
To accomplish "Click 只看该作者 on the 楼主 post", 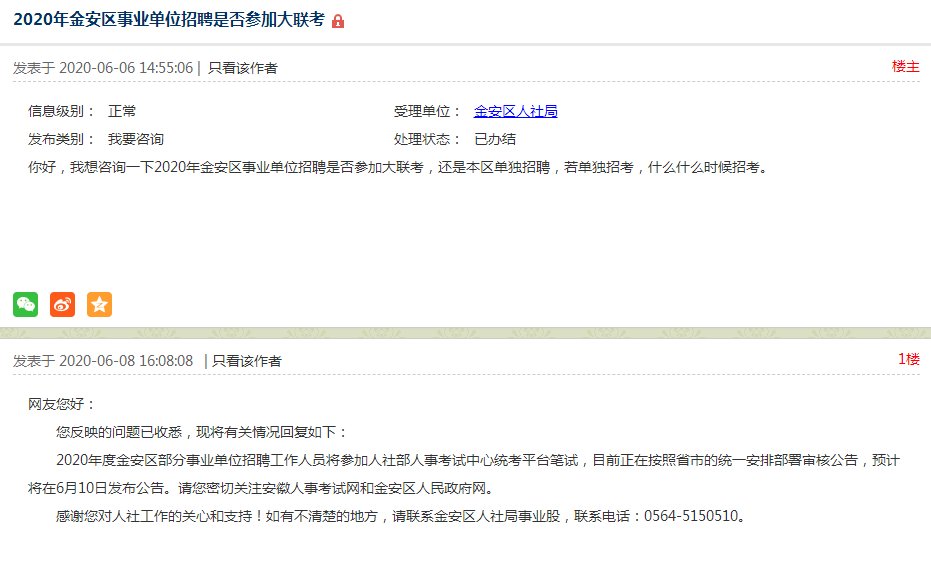I will pyautogui.click(x=243, y=68).
